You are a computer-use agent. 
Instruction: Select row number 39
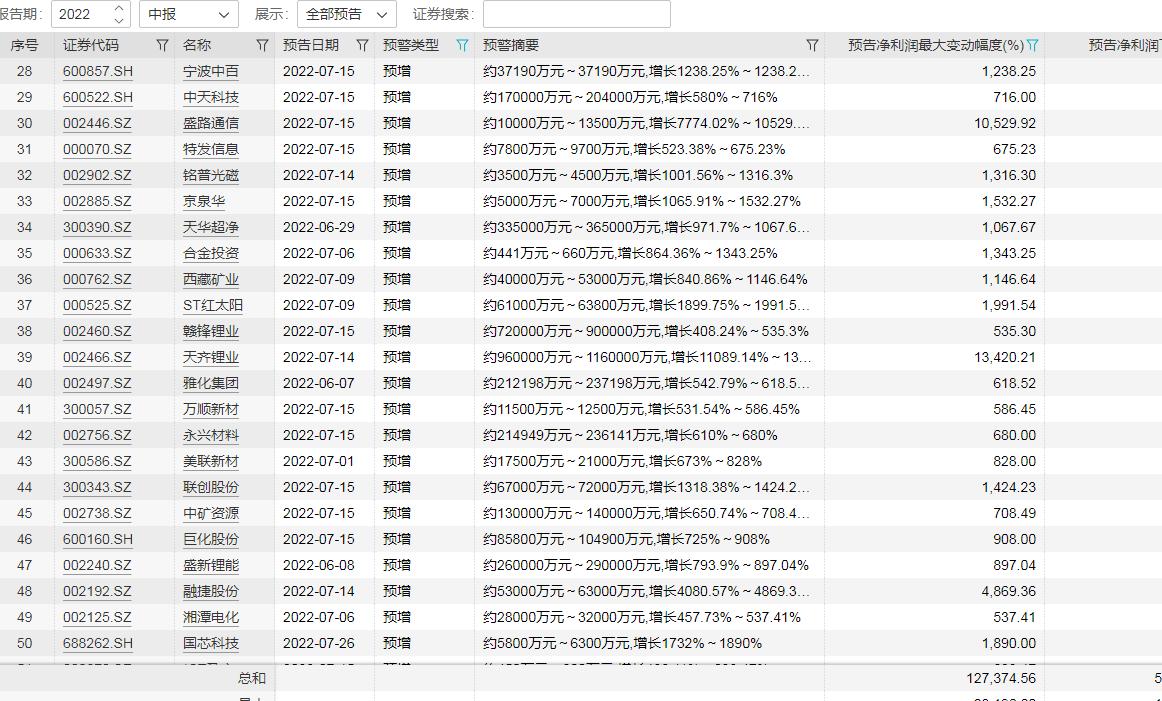[24, 357]
